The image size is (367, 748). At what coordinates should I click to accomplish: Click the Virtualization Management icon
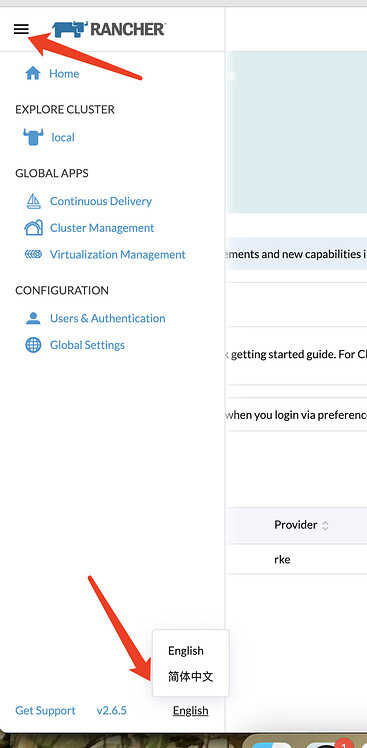click(33, 255)
